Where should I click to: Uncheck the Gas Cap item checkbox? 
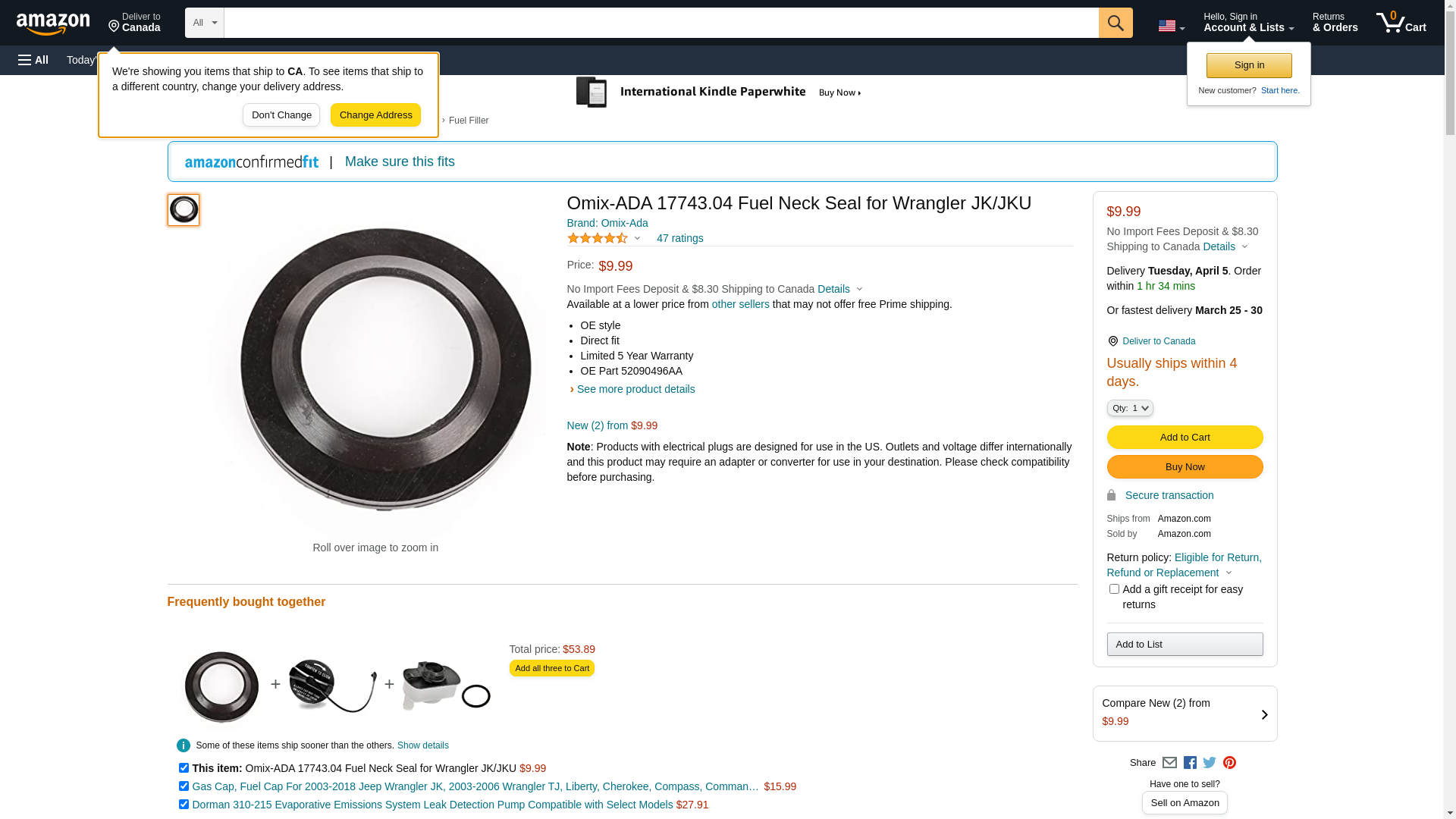tap(184, 786)
